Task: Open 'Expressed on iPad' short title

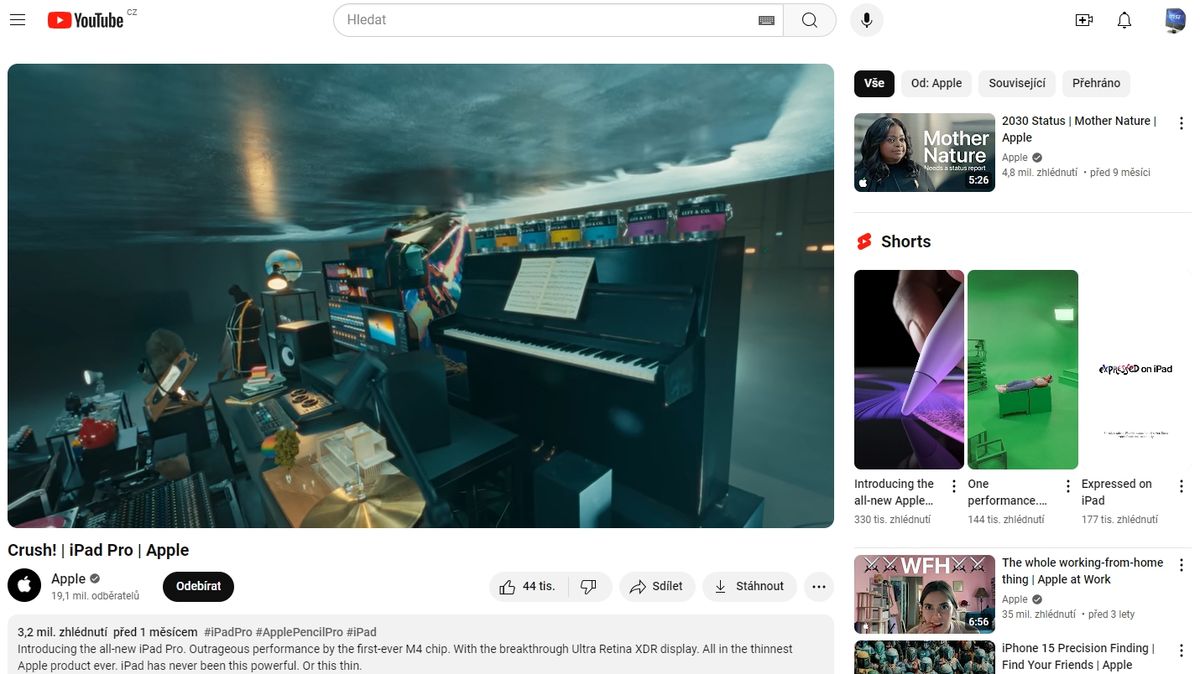Action: point(1117,492)
